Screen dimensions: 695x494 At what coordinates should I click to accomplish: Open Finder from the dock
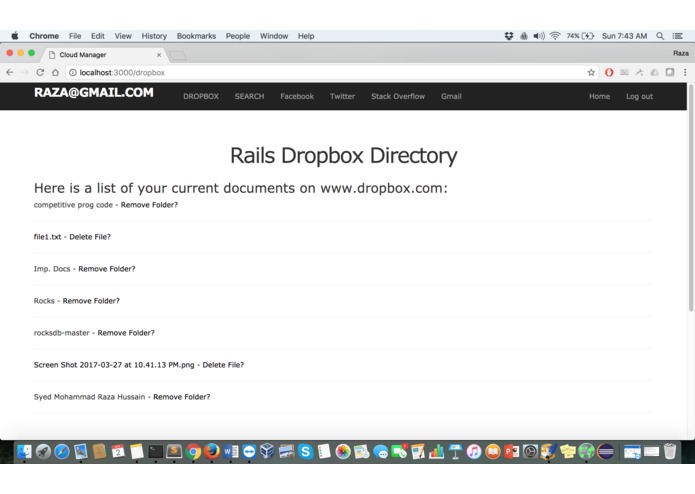point(24,451)
